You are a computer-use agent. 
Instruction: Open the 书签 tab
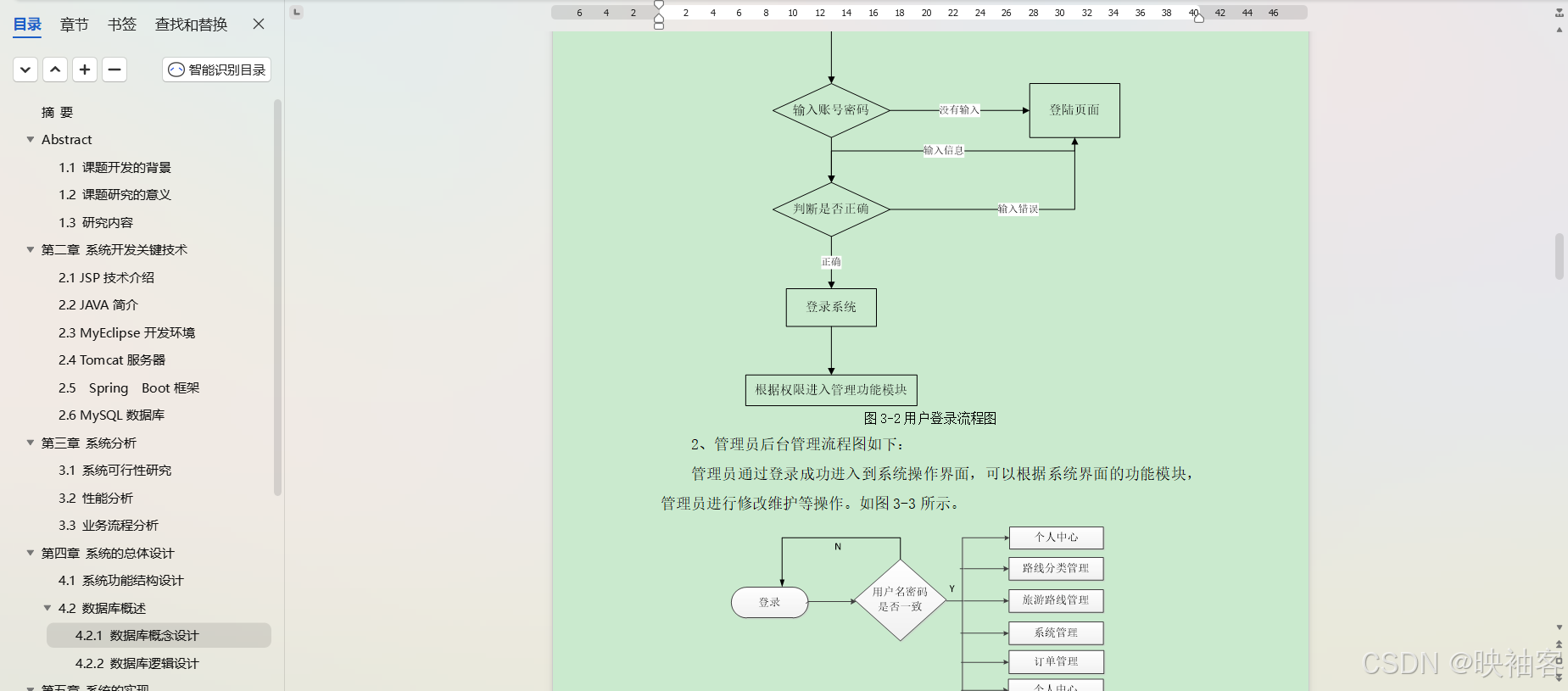tap(122, 25)
